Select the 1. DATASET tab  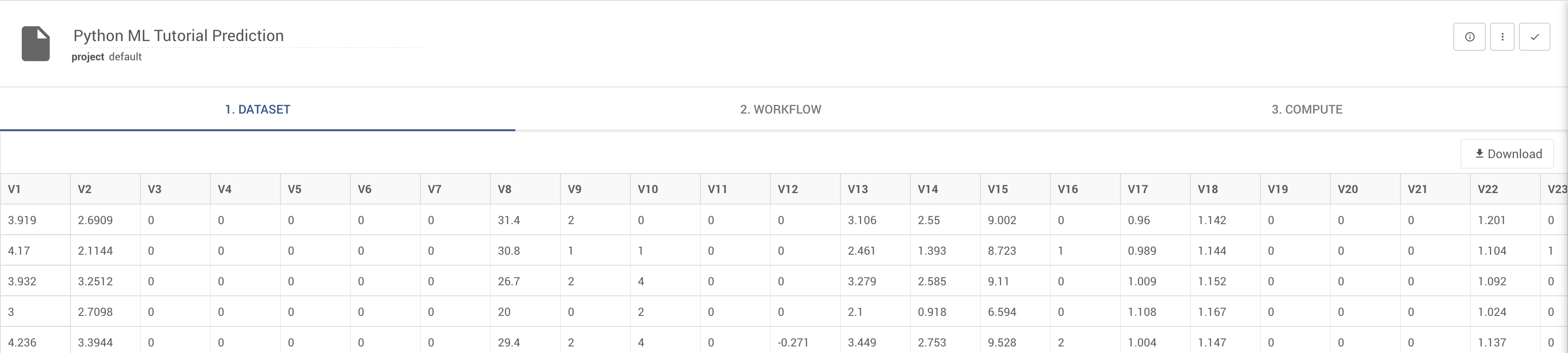tap(258, 109)
